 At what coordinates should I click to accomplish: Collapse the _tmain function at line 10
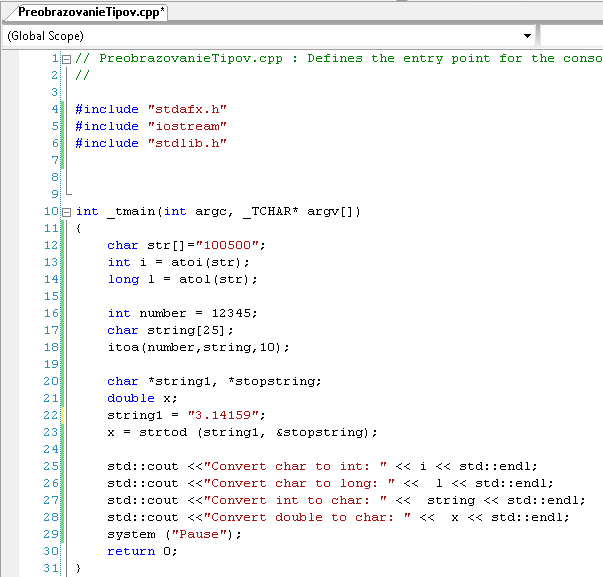coord(67,212)
